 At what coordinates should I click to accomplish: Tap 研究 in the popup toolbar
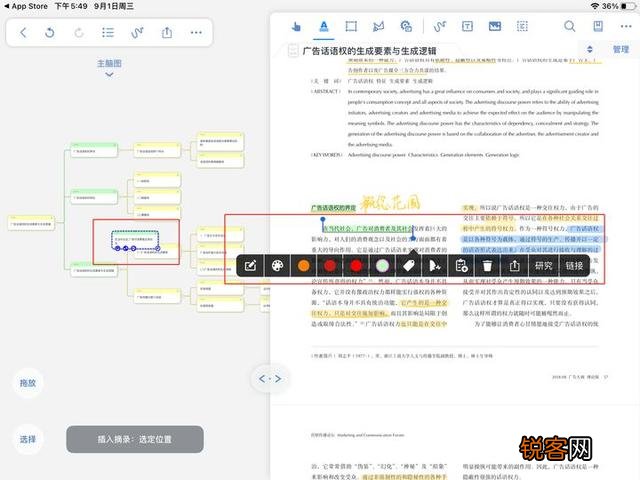(x=543, y=266)
